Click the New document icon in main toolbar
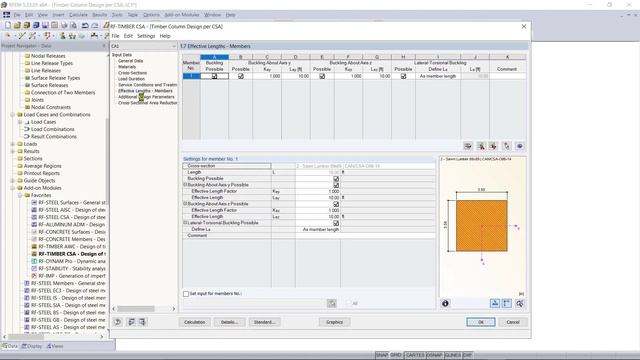Screen dimensions: 640x360 click(x=8, y=25)
